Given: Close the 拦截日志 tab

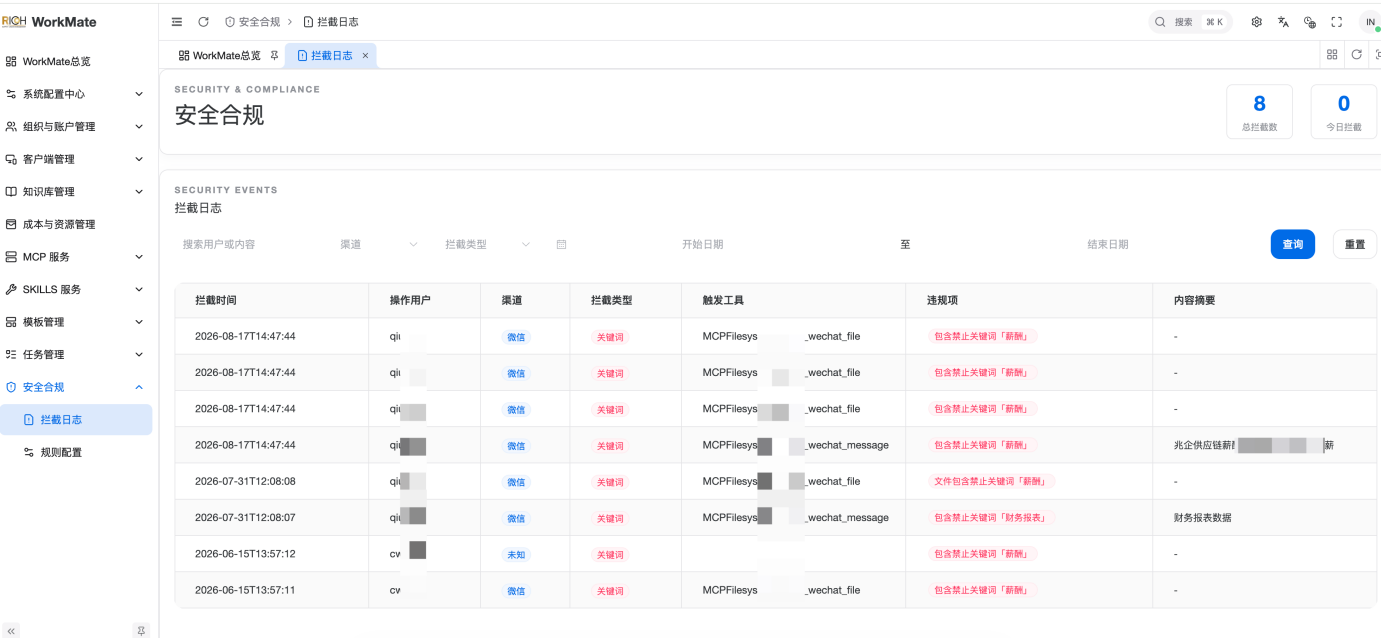Looking at the screenshot, I should tap(365, 56).
